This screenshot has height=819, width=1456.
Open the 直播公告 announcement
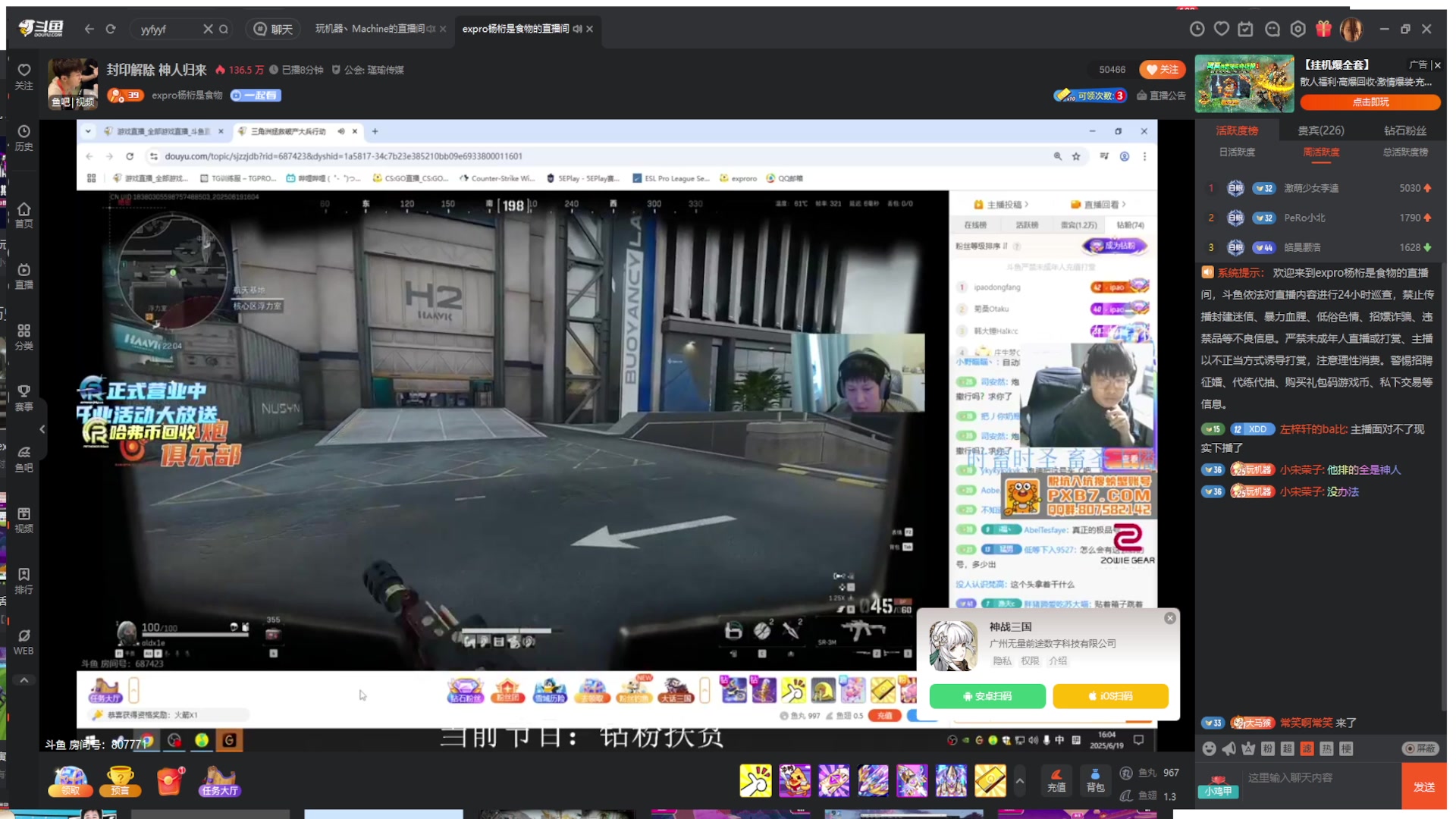1161,96
